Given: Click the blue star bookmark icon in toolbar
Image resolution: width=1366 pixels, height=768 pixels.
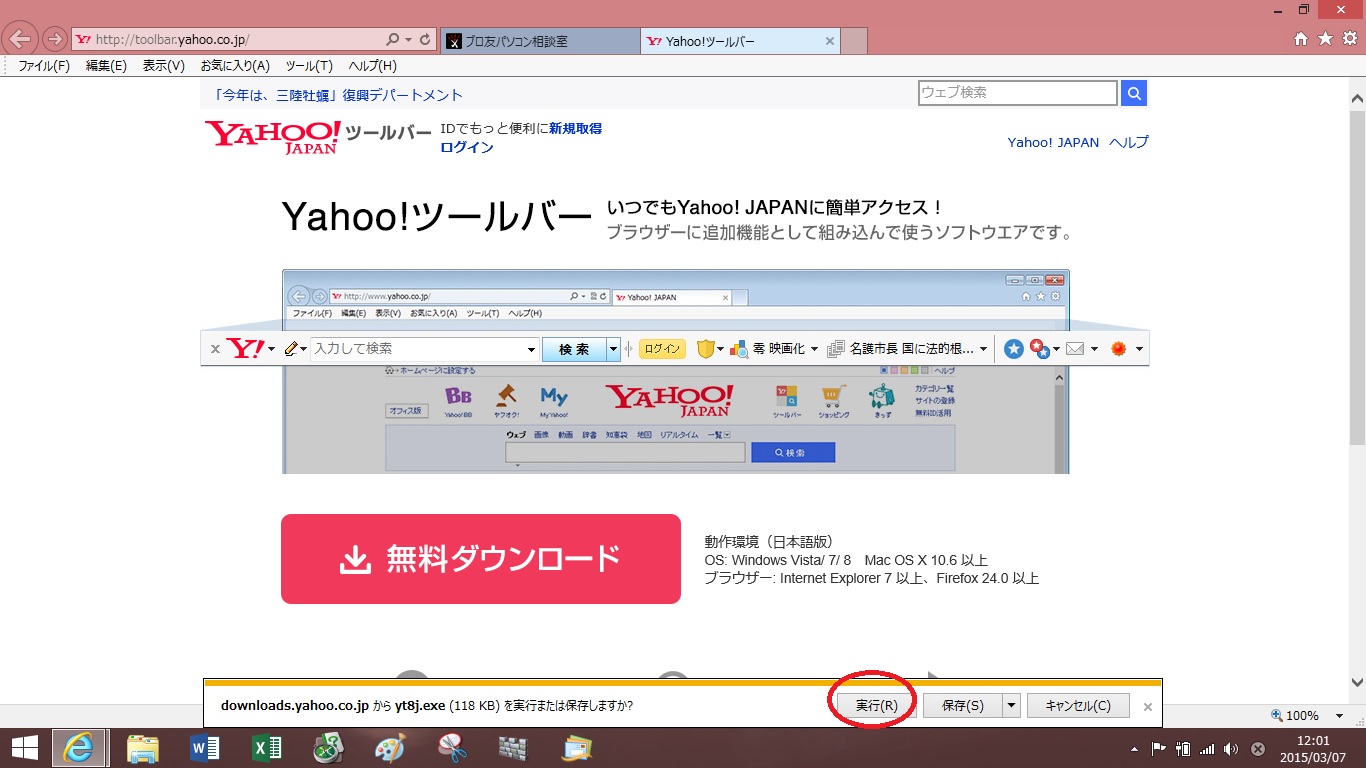Looking at the screenshot, I should click(1014, 349).
